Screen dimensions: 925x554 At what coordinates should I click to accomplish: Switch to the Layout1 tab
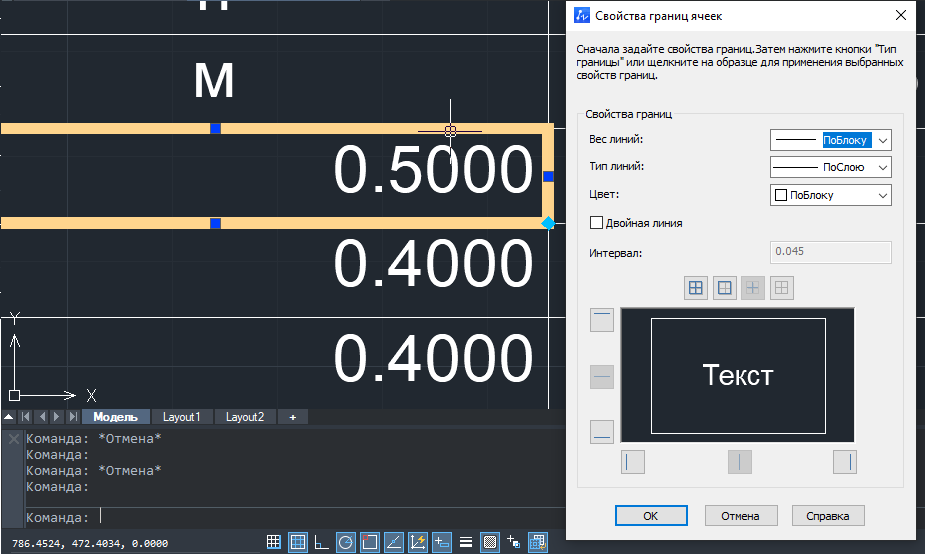click(182, 417)
